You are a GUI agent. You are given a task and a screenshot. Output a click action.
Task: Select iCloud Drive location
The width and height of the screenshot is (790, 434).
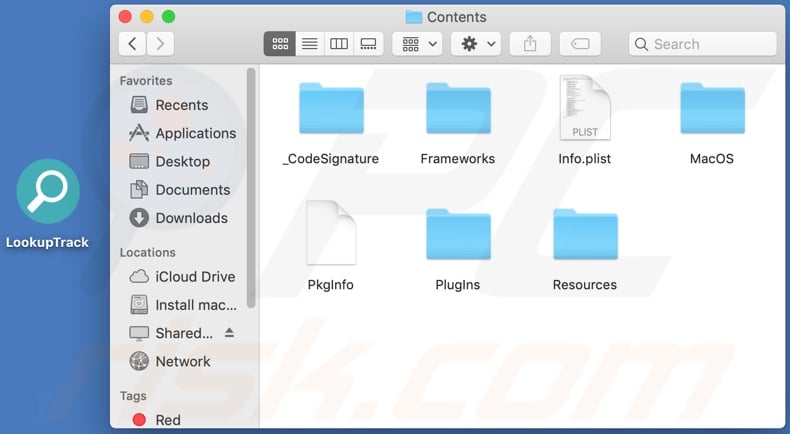(x=182, y=276)
